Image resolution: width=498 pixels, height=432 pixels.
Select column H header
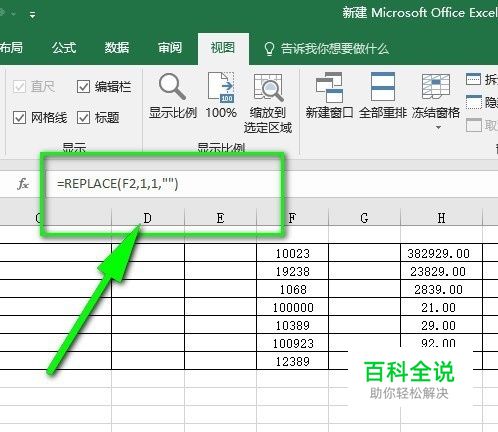(441, 218)
